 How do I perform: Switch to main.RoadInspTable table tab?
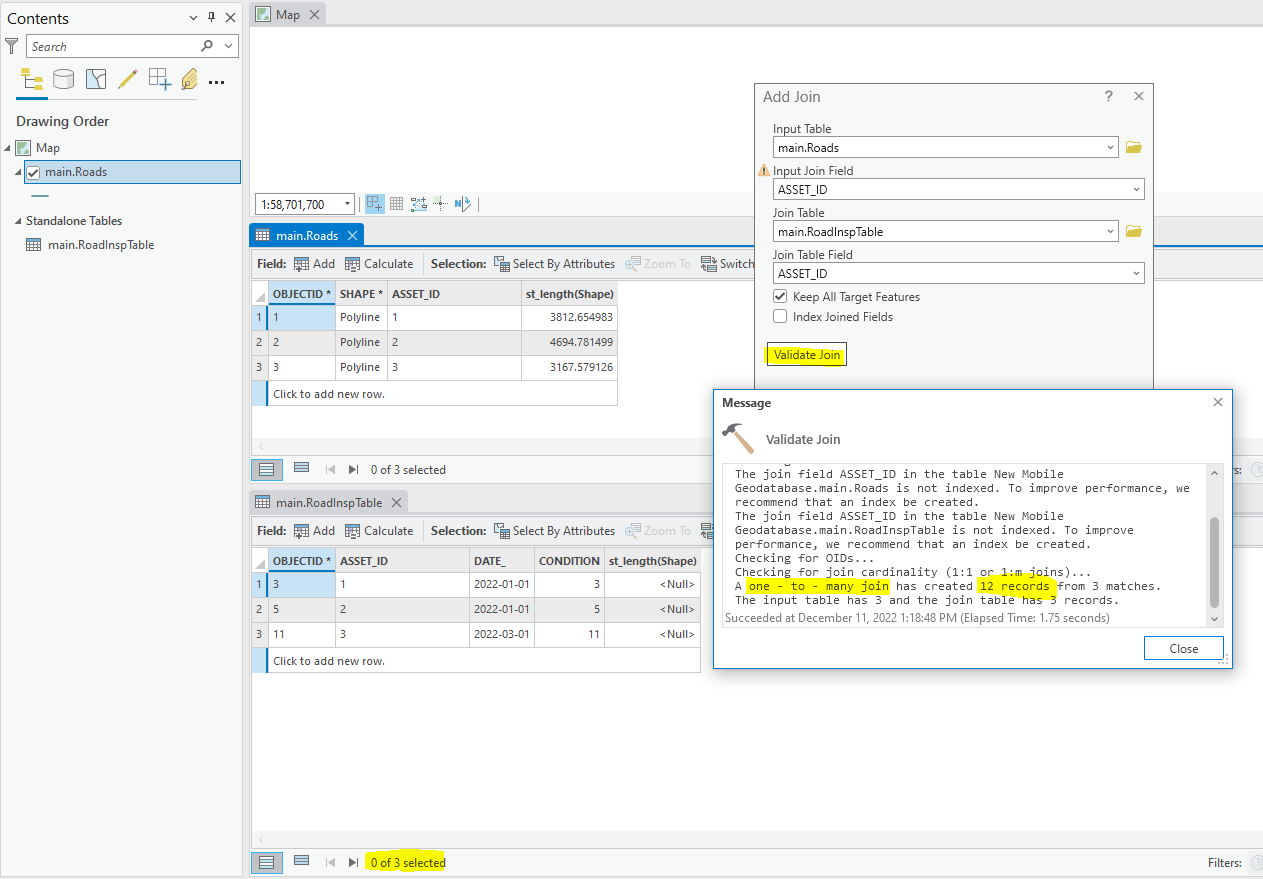329,503
